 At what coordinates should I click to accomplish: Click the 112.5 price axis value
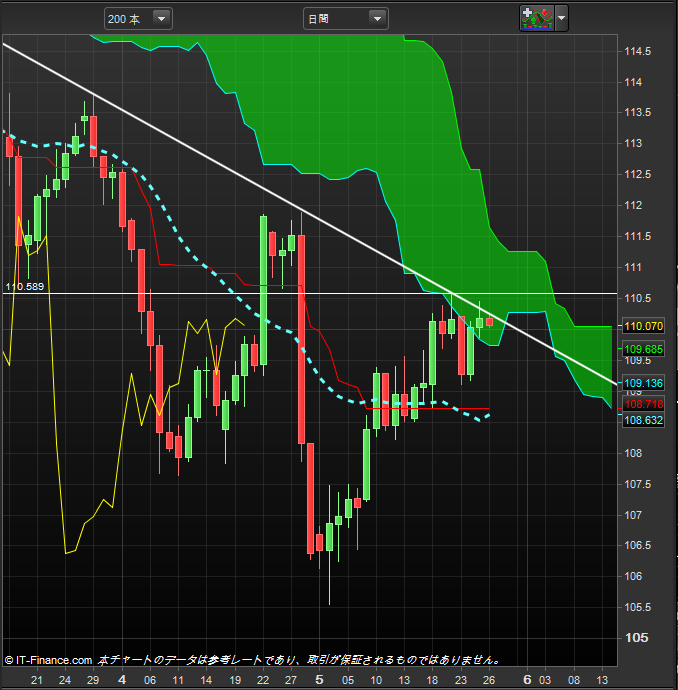[638, 174]
